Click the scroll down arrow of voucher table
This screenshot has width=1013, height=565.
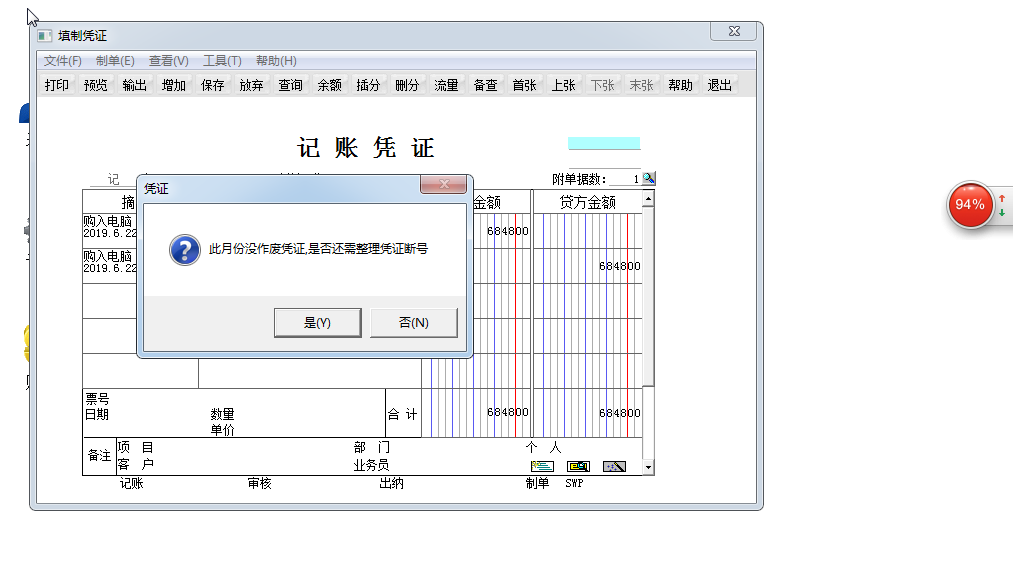pos(648,467)
